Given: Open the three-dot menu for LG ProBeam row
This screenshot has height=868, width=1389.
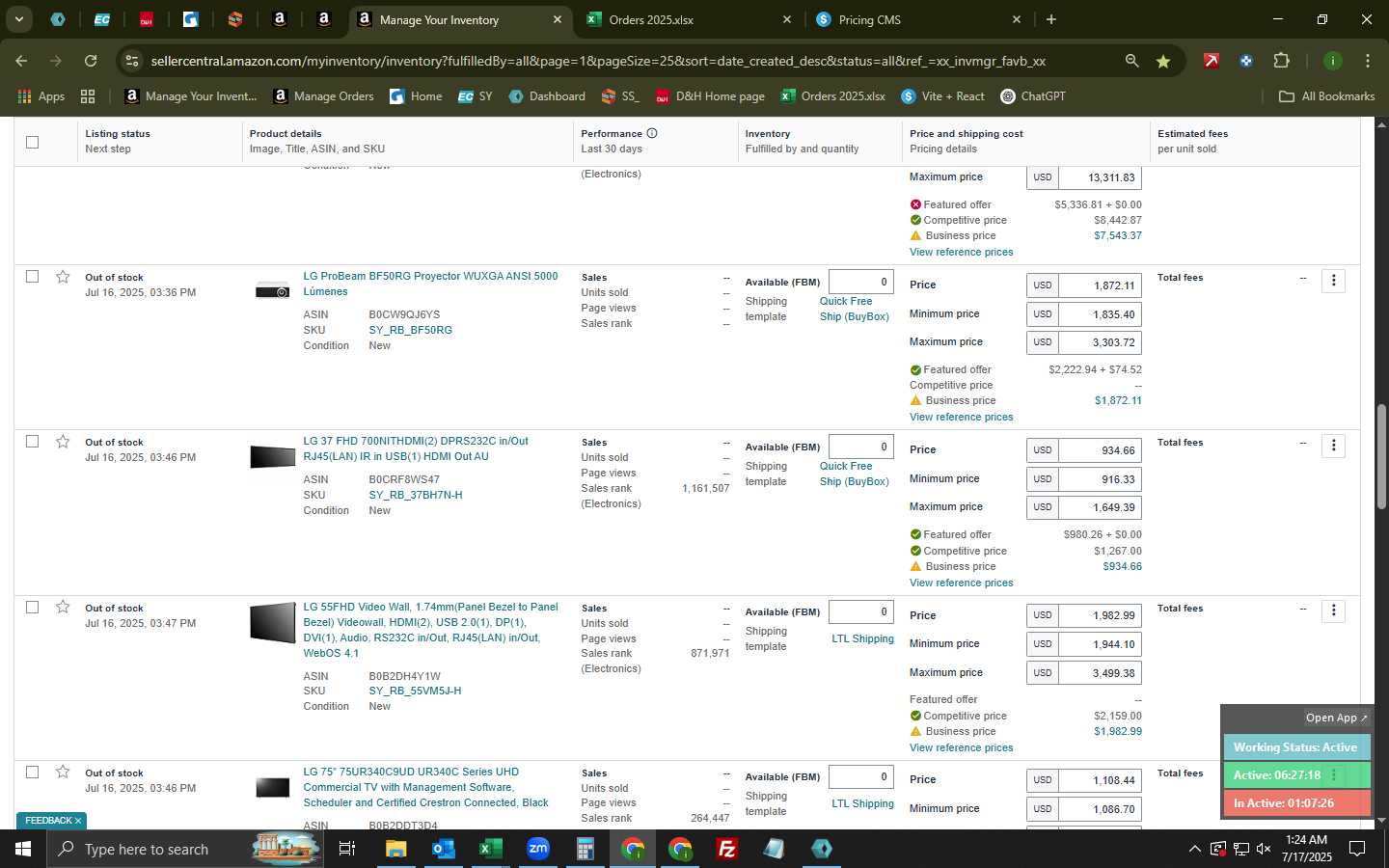Looking at the screenshot, I should click(1333, 281).
